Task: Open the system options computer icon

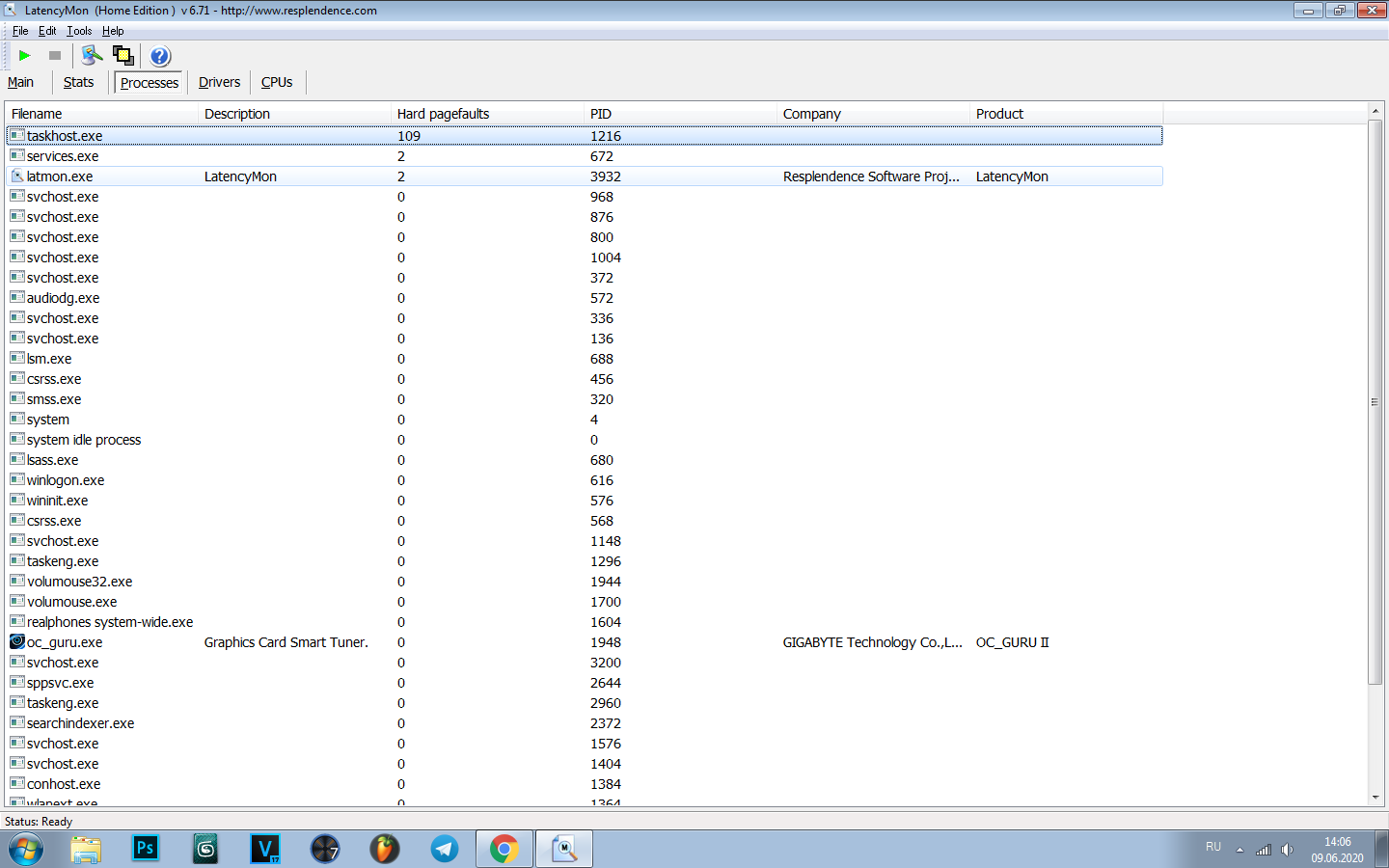Action: [92, 56]
